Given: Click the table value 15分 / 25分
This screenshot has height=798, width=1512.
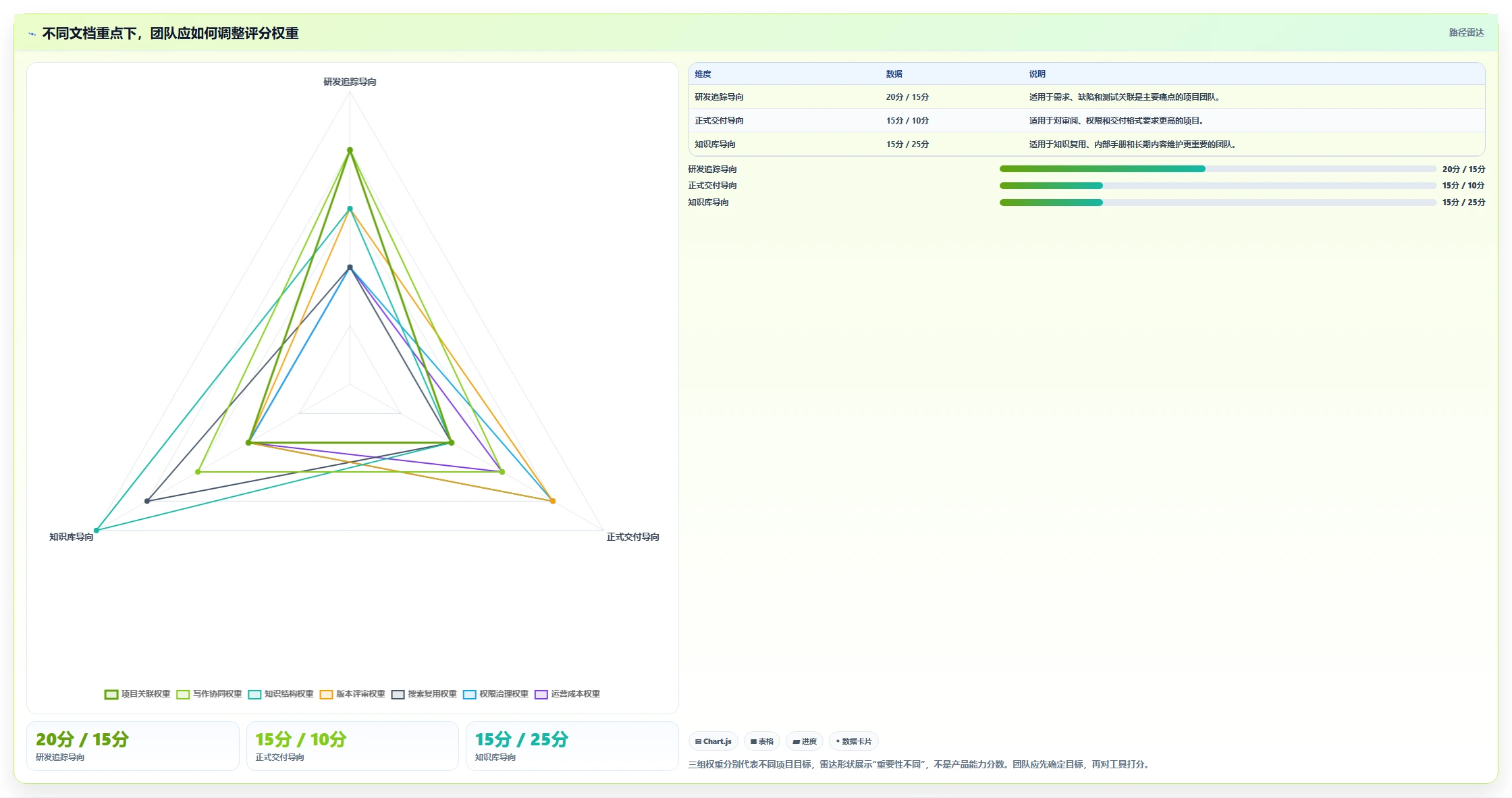Looking at the screenshot, I should 907,144.
